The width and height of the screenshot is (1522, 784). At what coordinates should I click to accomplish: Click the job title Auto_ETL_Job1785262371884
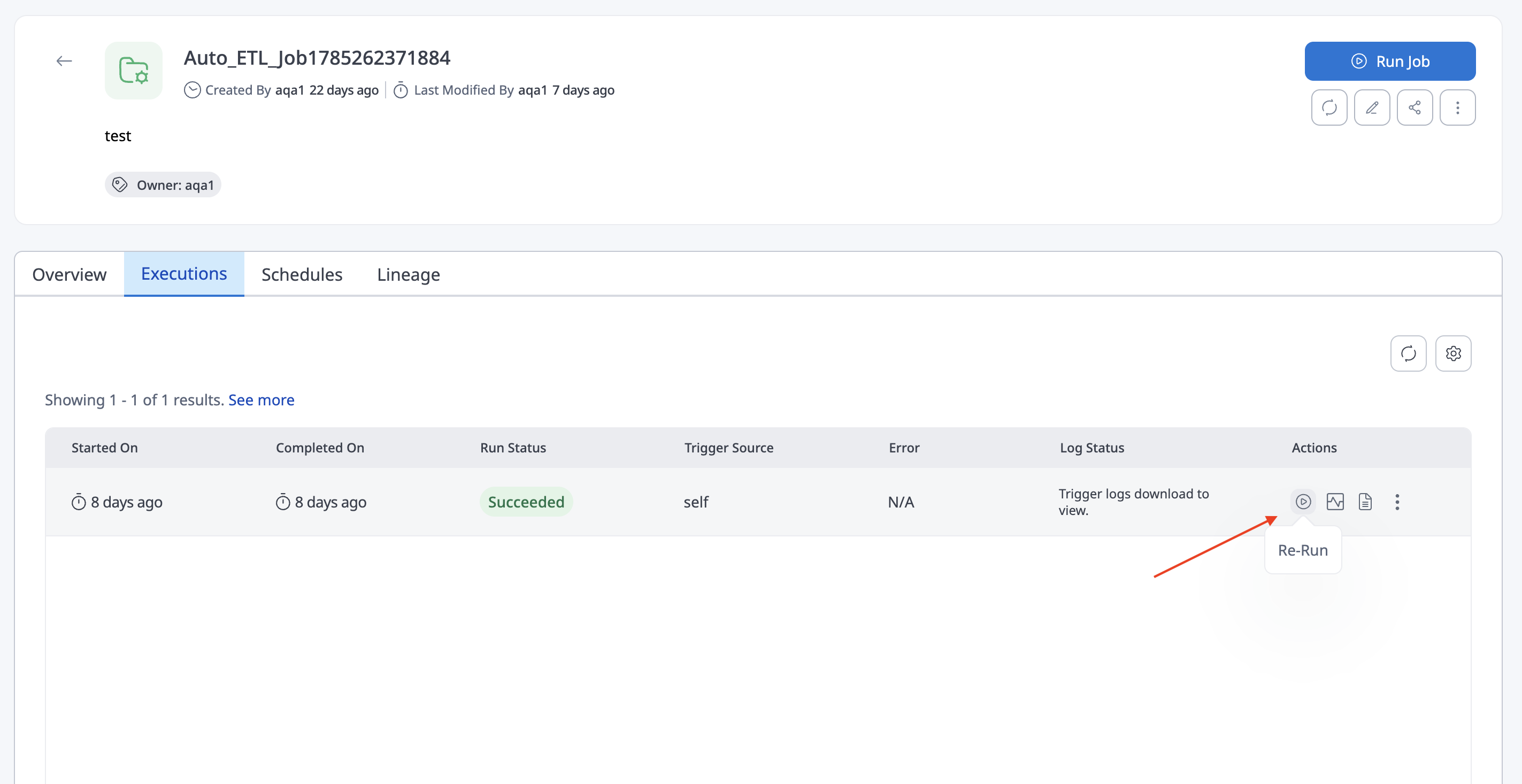click(x=317, y=58)
